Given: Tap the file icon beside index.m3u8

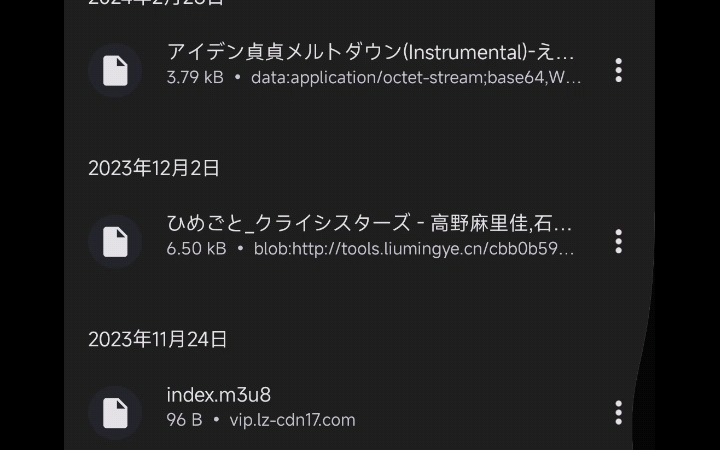Looking at the screenshot, I should pyautogui.click(x=115, y=412).
